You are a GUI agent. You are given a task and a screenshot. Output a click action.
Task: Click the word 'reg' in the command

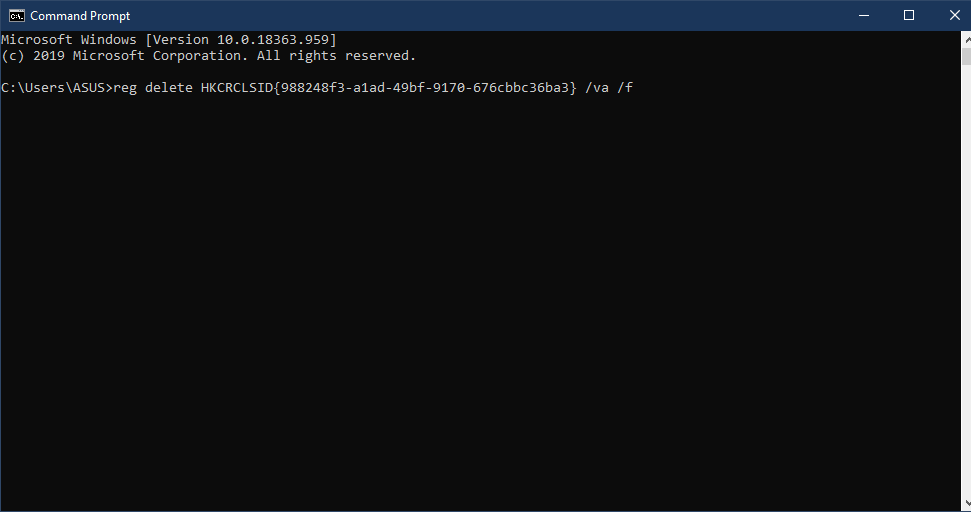click(x=125, y=88)
